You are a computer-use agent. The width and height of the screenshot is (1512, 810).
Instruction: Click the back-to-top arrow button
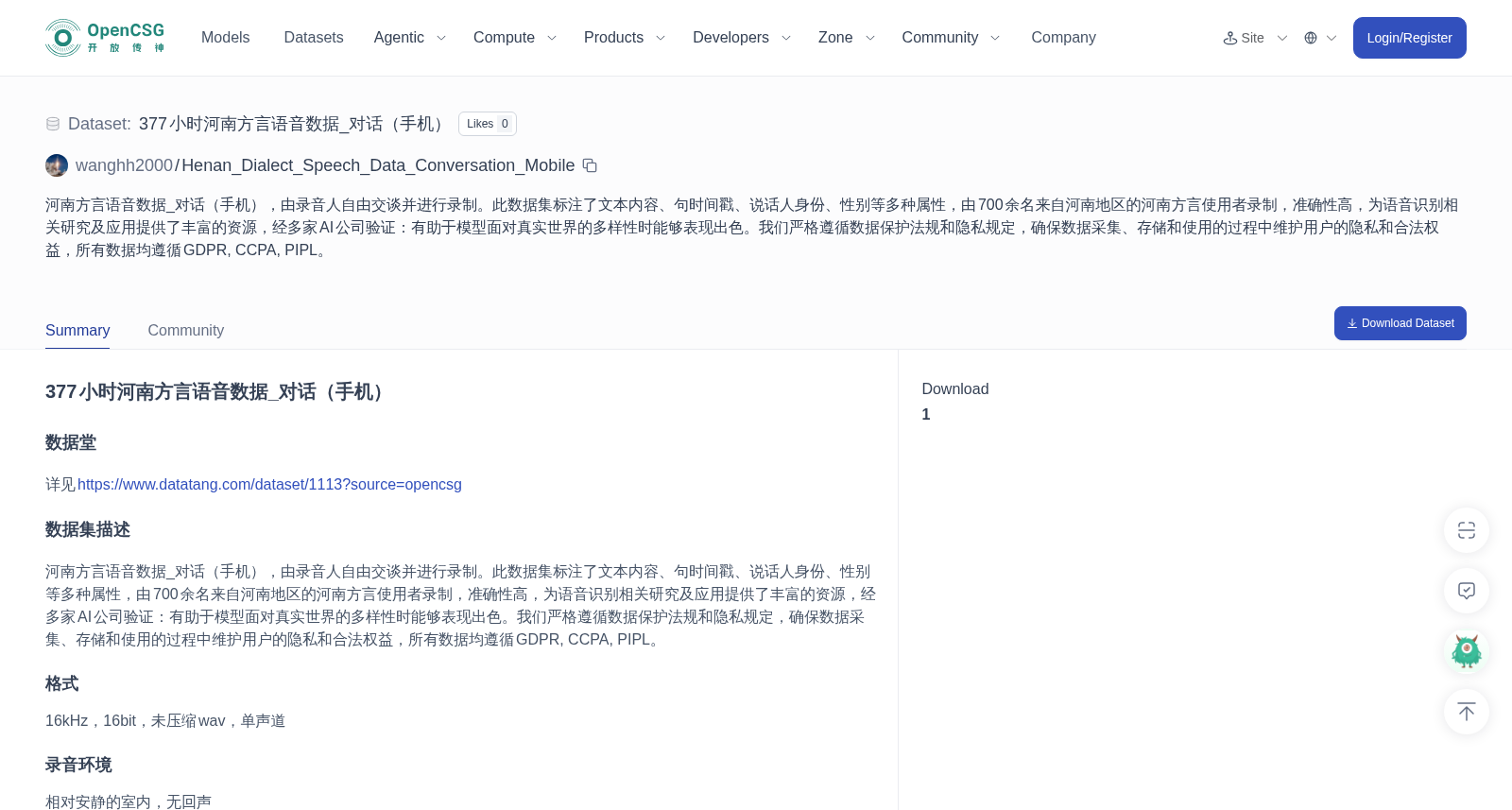point(1467,712)
